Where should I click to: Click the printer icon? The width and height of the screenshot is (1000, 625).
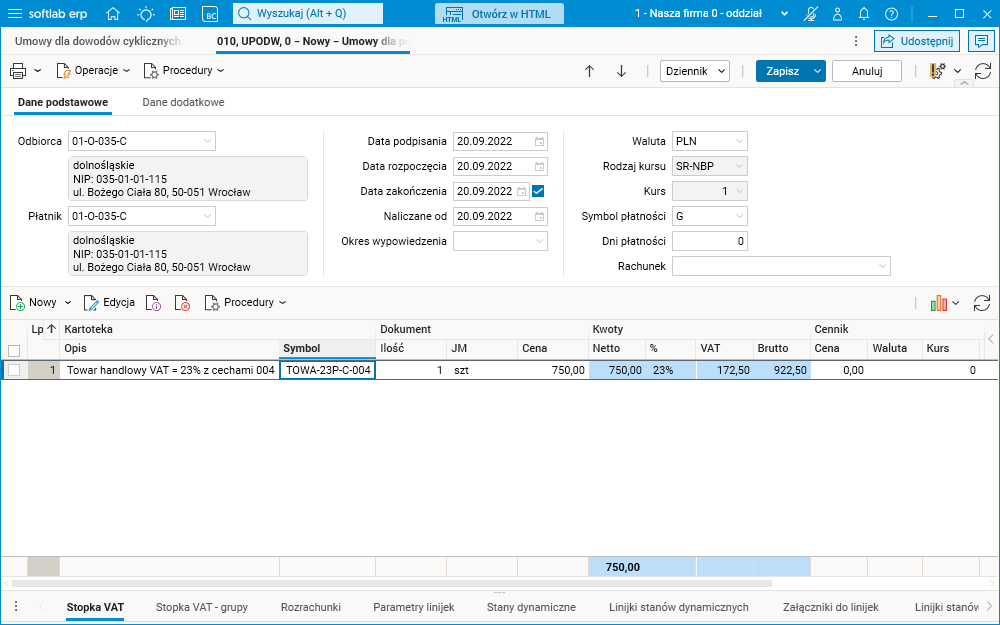(18, 71)
